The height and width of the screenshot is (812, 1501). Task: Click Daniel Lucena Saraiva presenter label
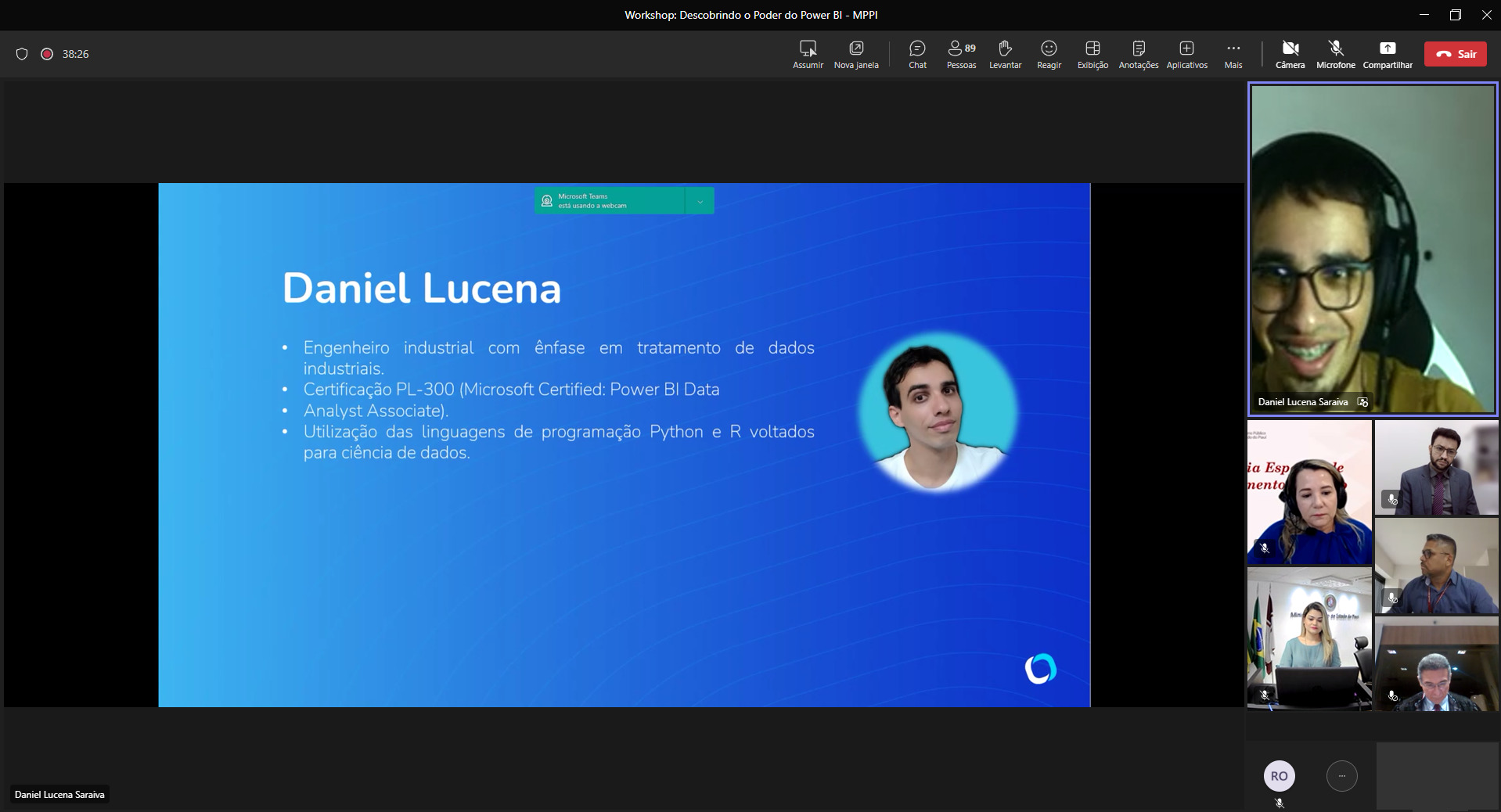click(59, 794)
